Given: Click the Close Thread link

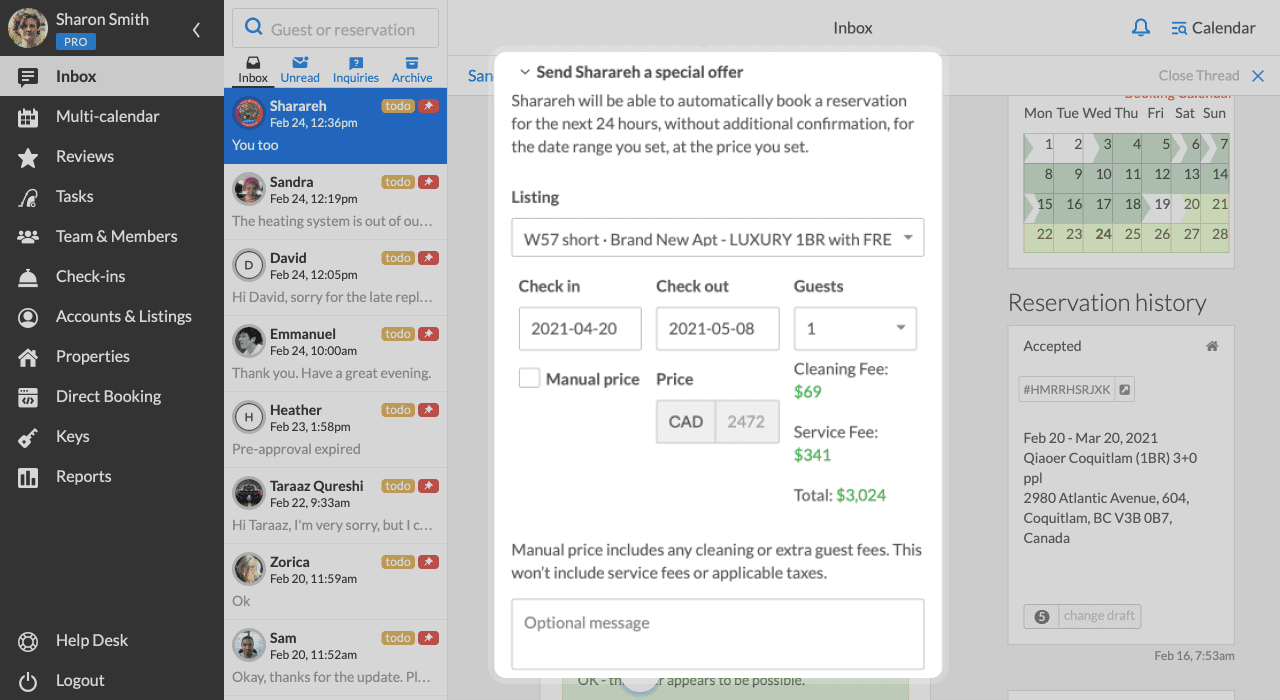Looking at the screenshot, I should tap(1210, 76).
